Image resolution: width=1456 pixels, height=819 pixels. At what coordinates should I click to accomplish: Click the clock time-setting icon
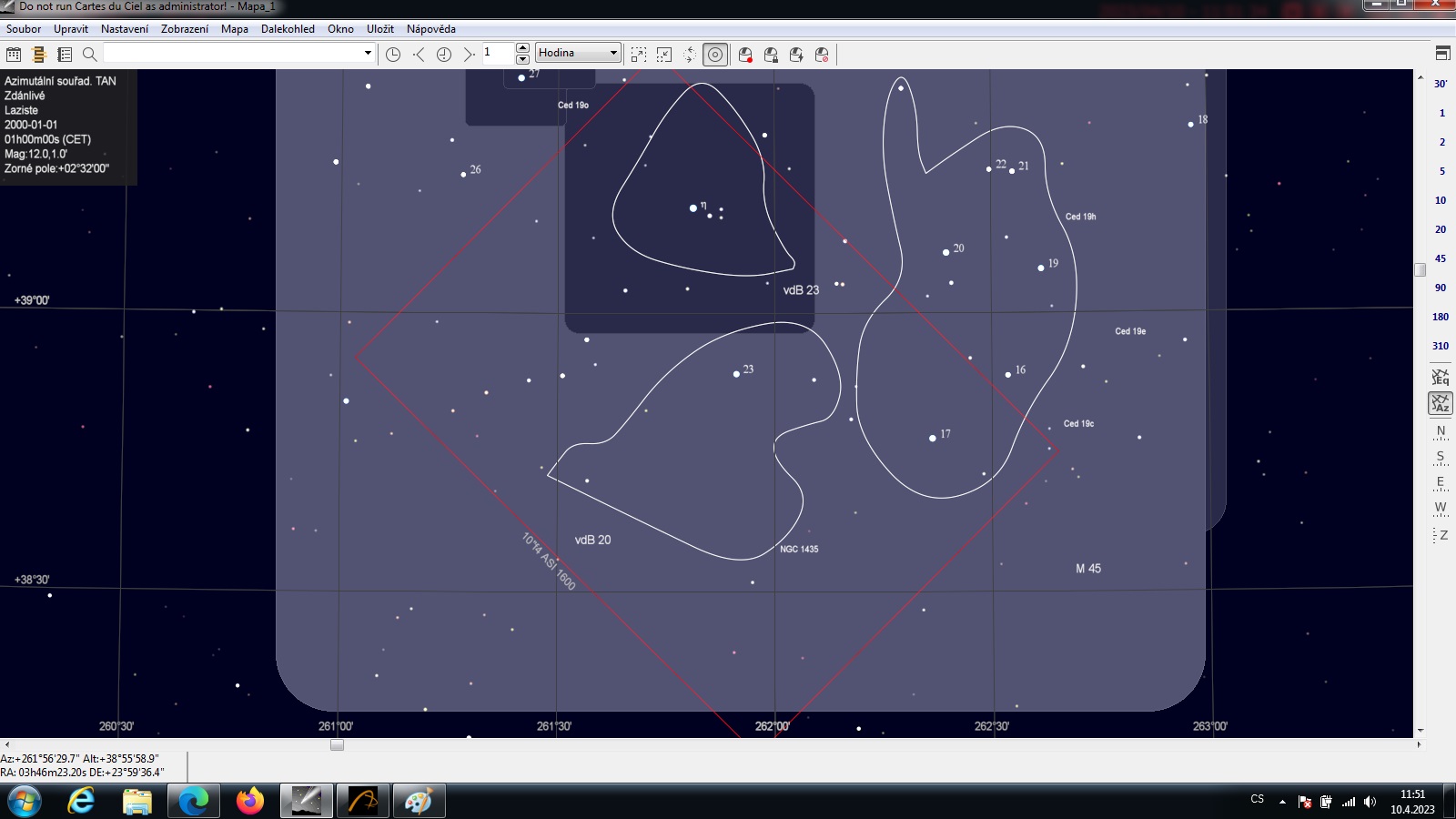393,55
